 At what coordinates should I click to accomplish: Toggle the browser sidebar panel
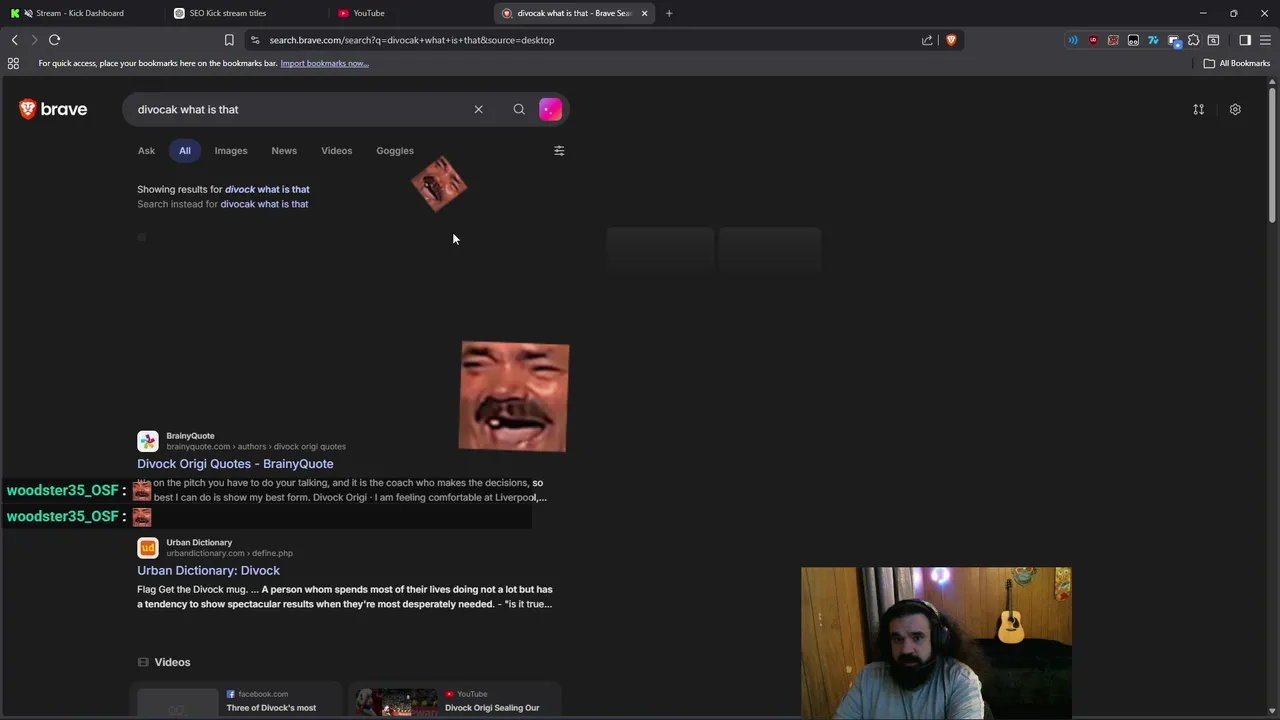click(x=1245, y=40)
